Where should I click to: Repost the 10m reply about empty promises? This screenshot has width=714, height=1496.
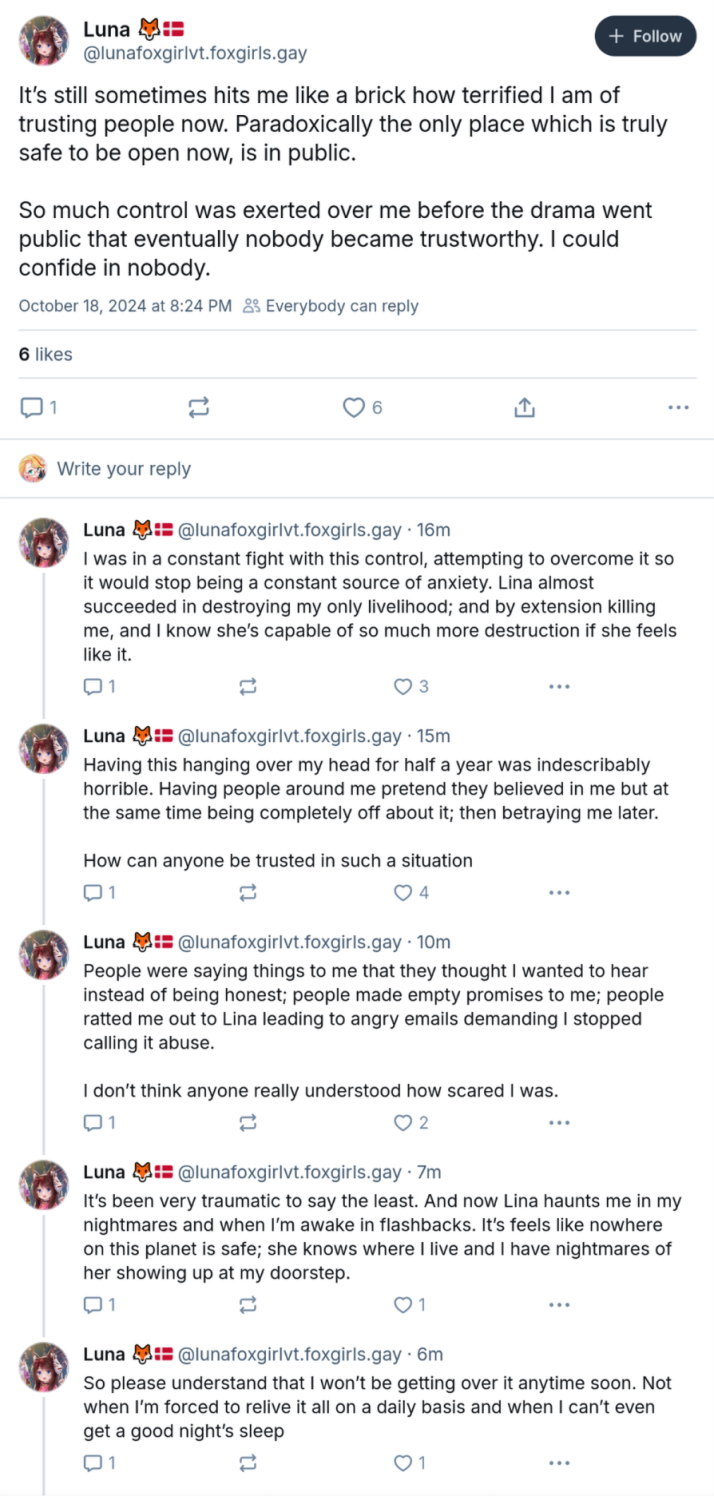point(249,1122)
